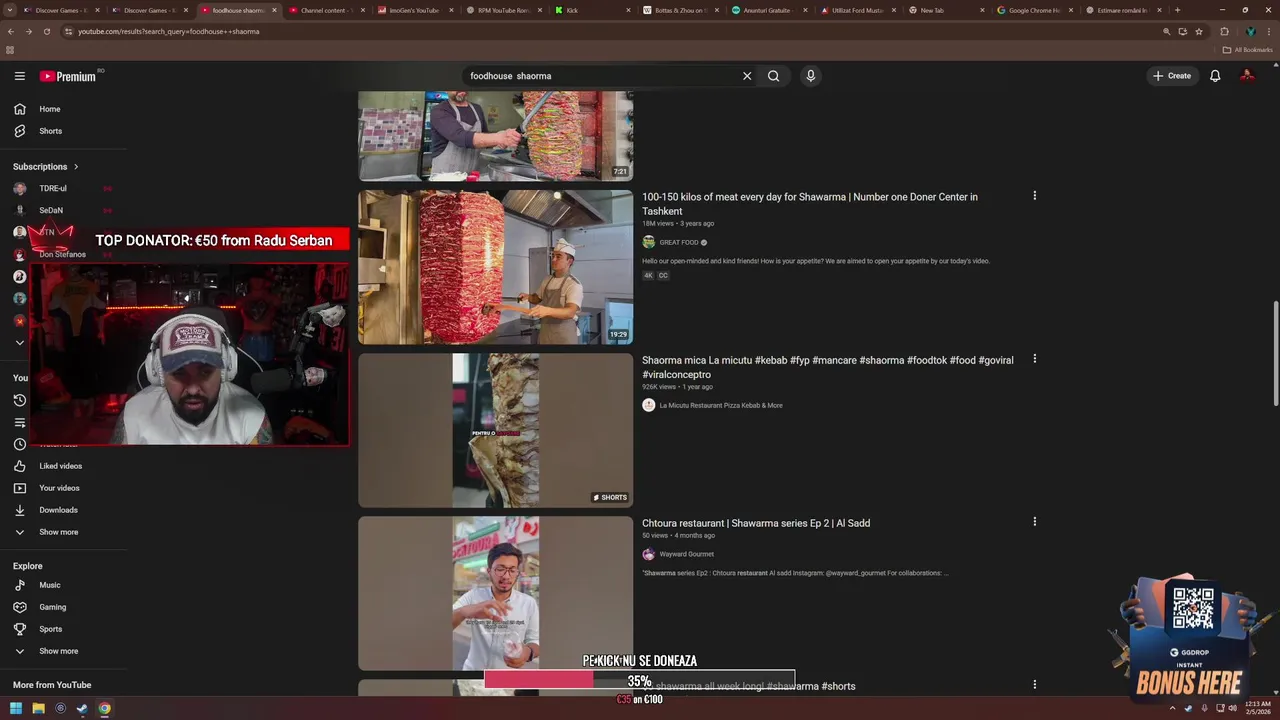The width and height of the screenshot is (1280, 720).
Task: Open the GREAT FOOD channel link
Action: point(679,242)
